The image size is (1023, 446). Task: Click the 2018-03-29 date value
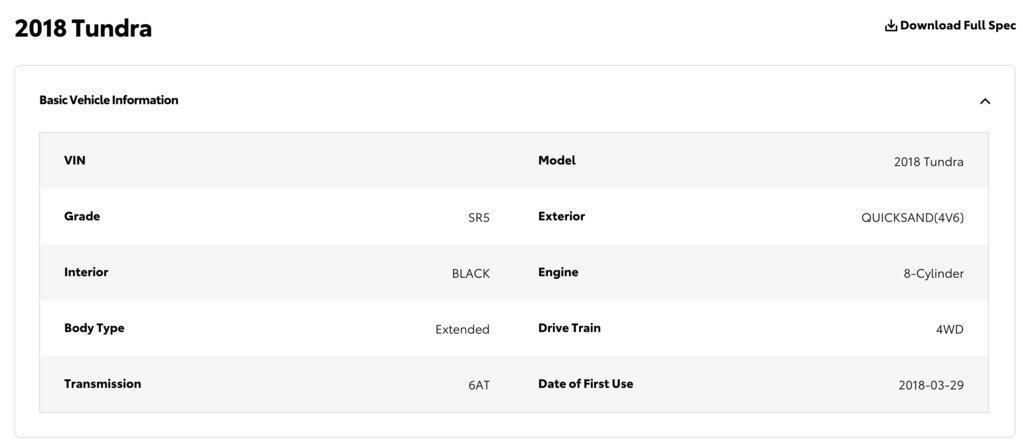click(x=931, y=385)
